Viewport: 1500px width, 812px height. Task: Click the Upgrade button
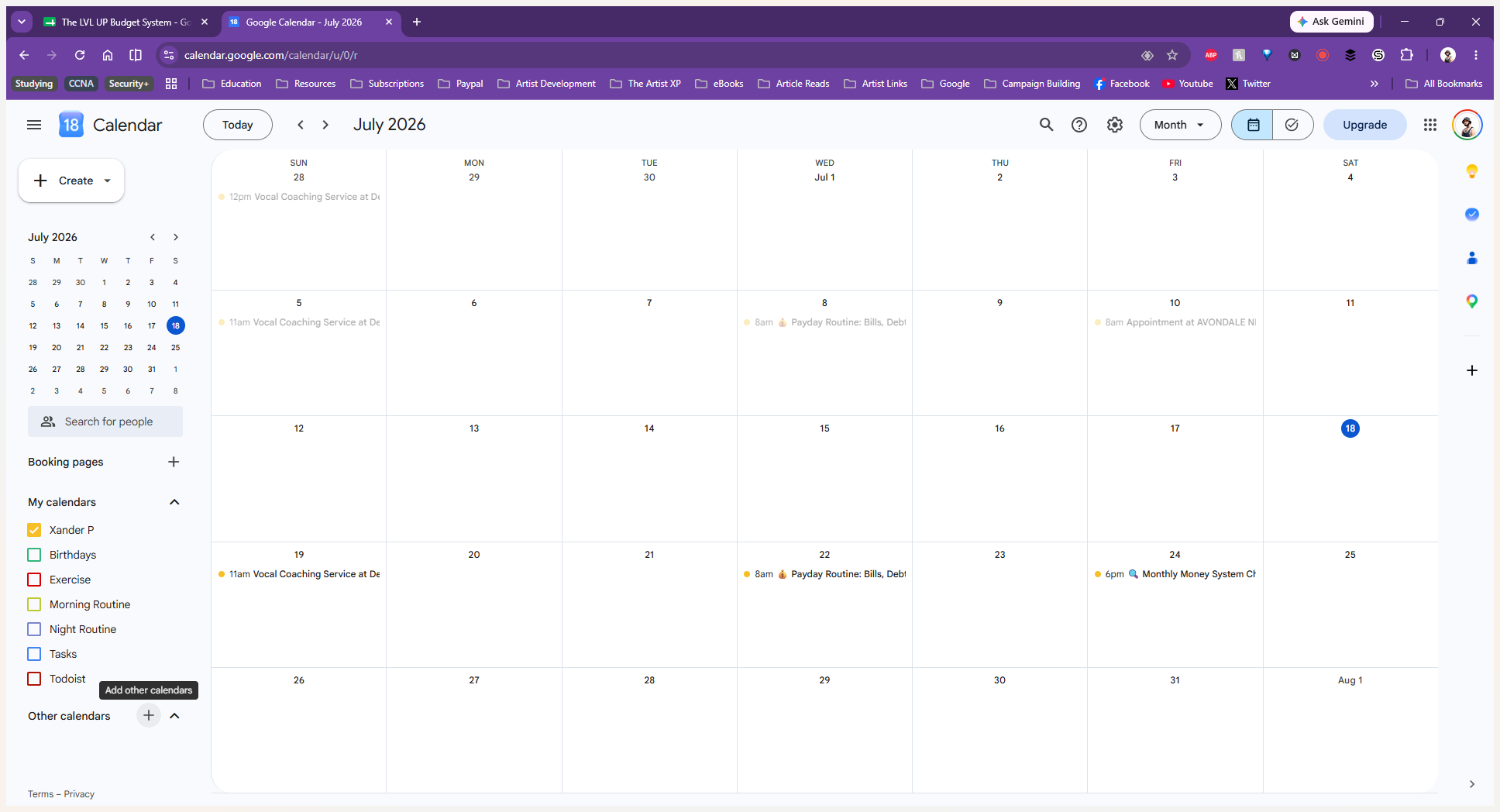(x=1364, y=125)
